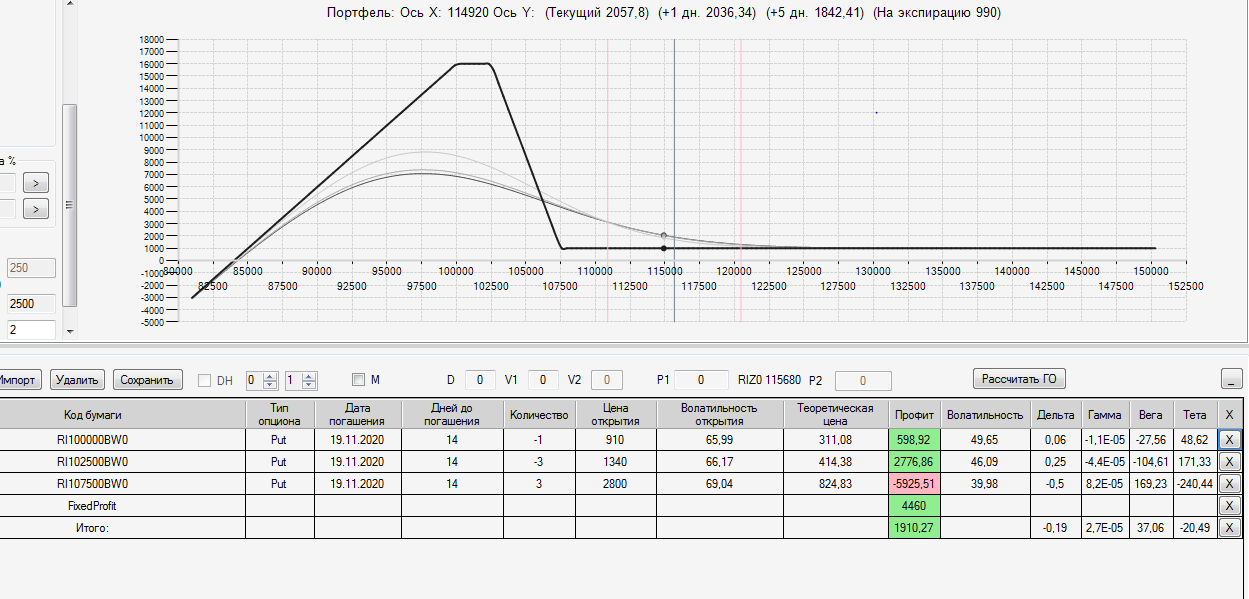
Task: Click the upper > arrow button in the % group
Action: [x=35, y=183]
